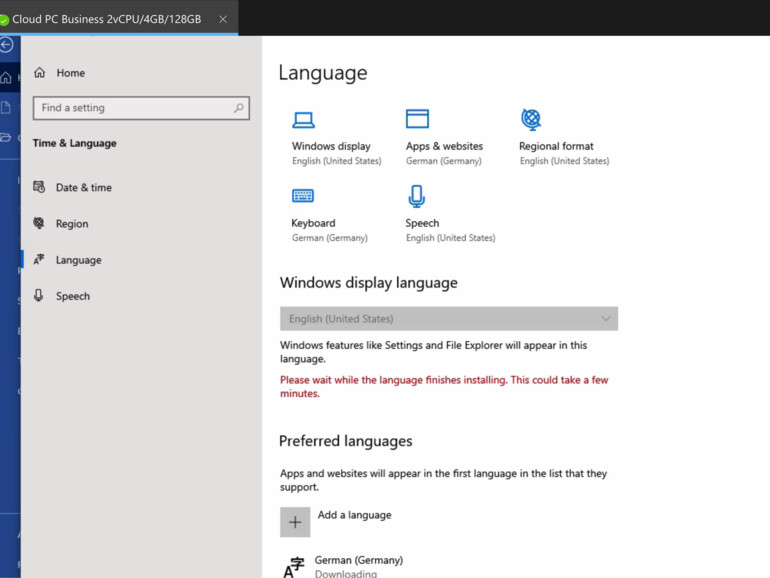Screen dimensions: 770x578
Task: Click the Windows display language heading
Action: tap(369, 283)
